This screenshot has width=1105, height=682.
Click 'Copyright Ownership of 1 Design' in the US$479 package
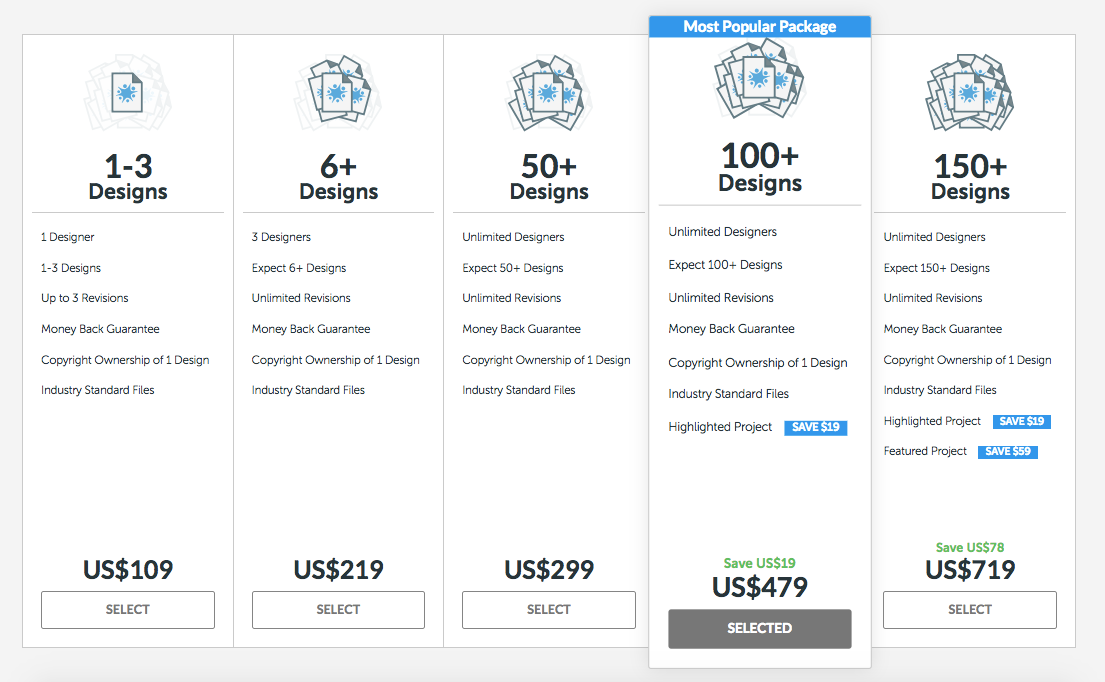[758, 363]
